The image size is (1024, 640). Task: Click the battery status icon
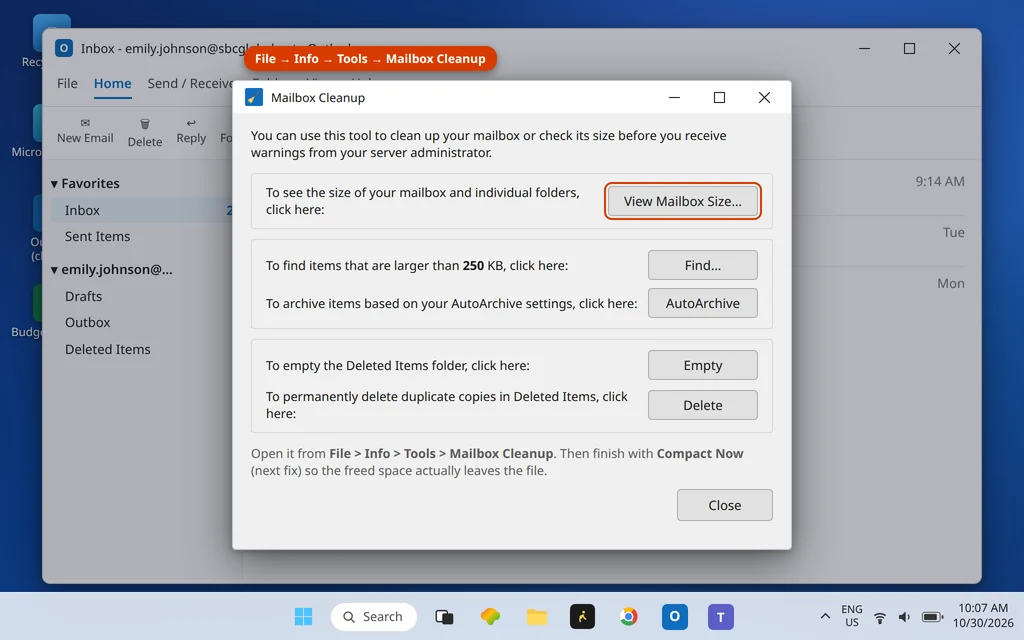(x=933, y=617)
